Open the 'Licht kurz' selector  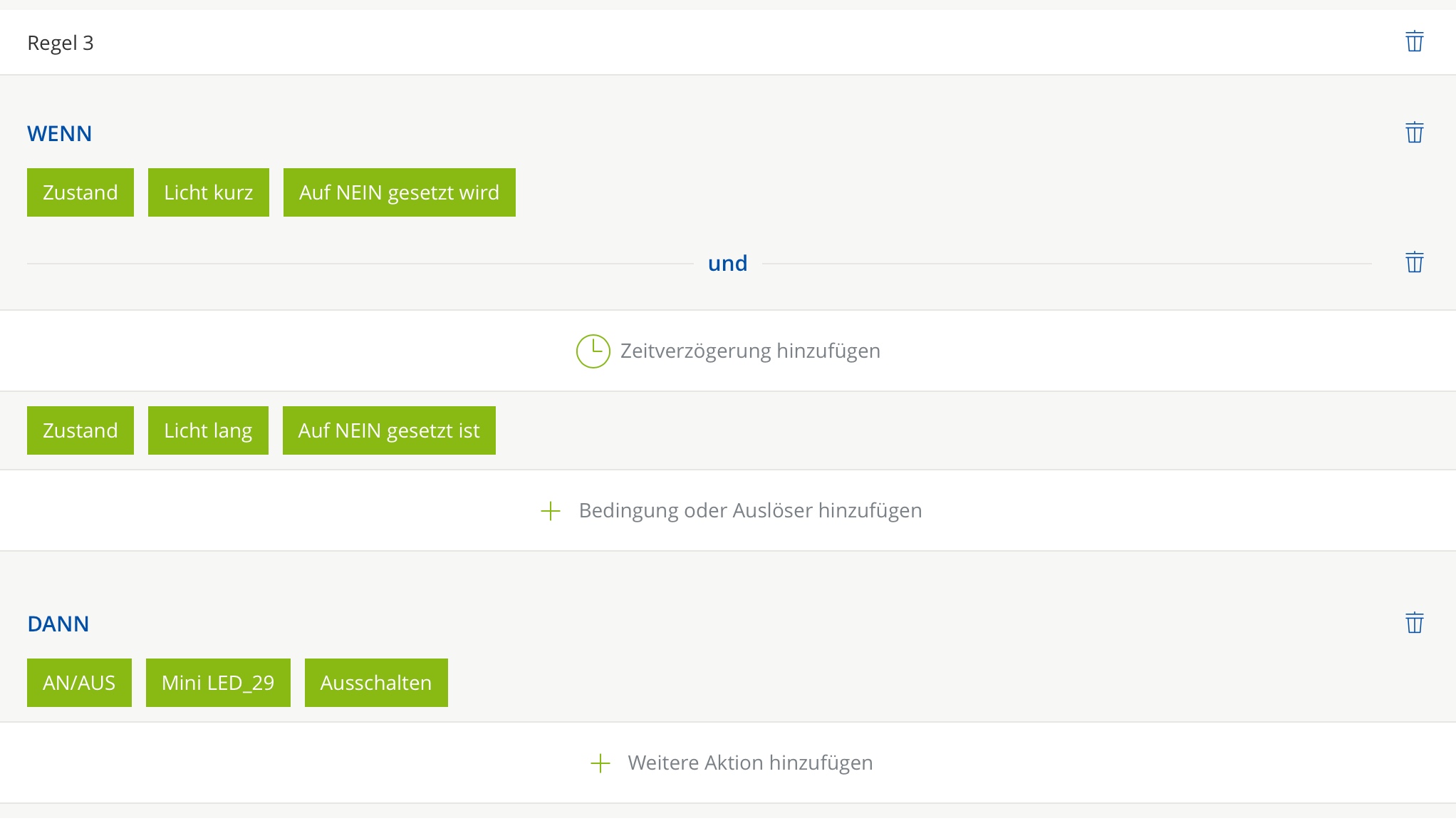pos(209,192)
